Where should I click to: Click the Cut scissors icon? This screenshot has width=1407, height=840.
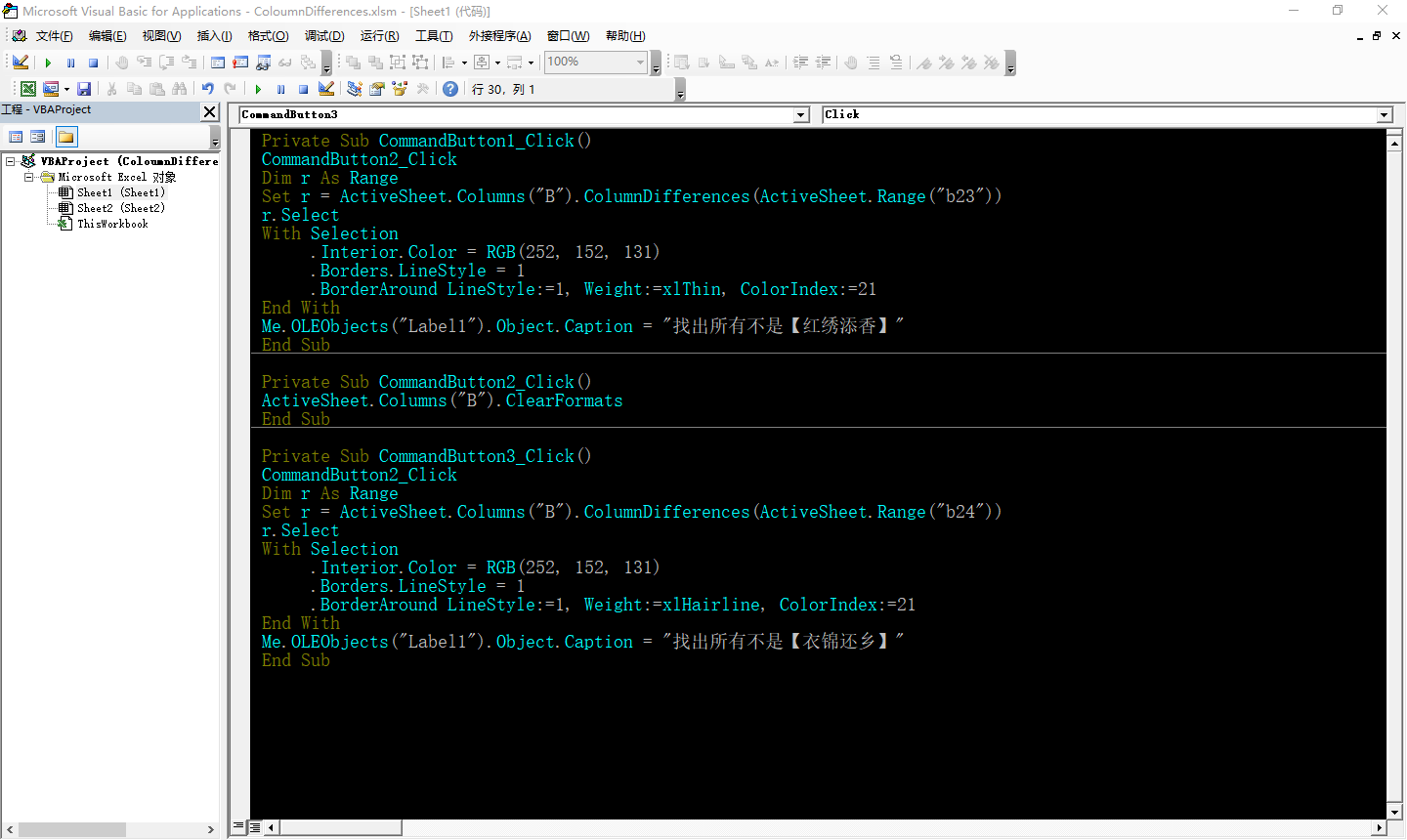(x=111, y=89)
